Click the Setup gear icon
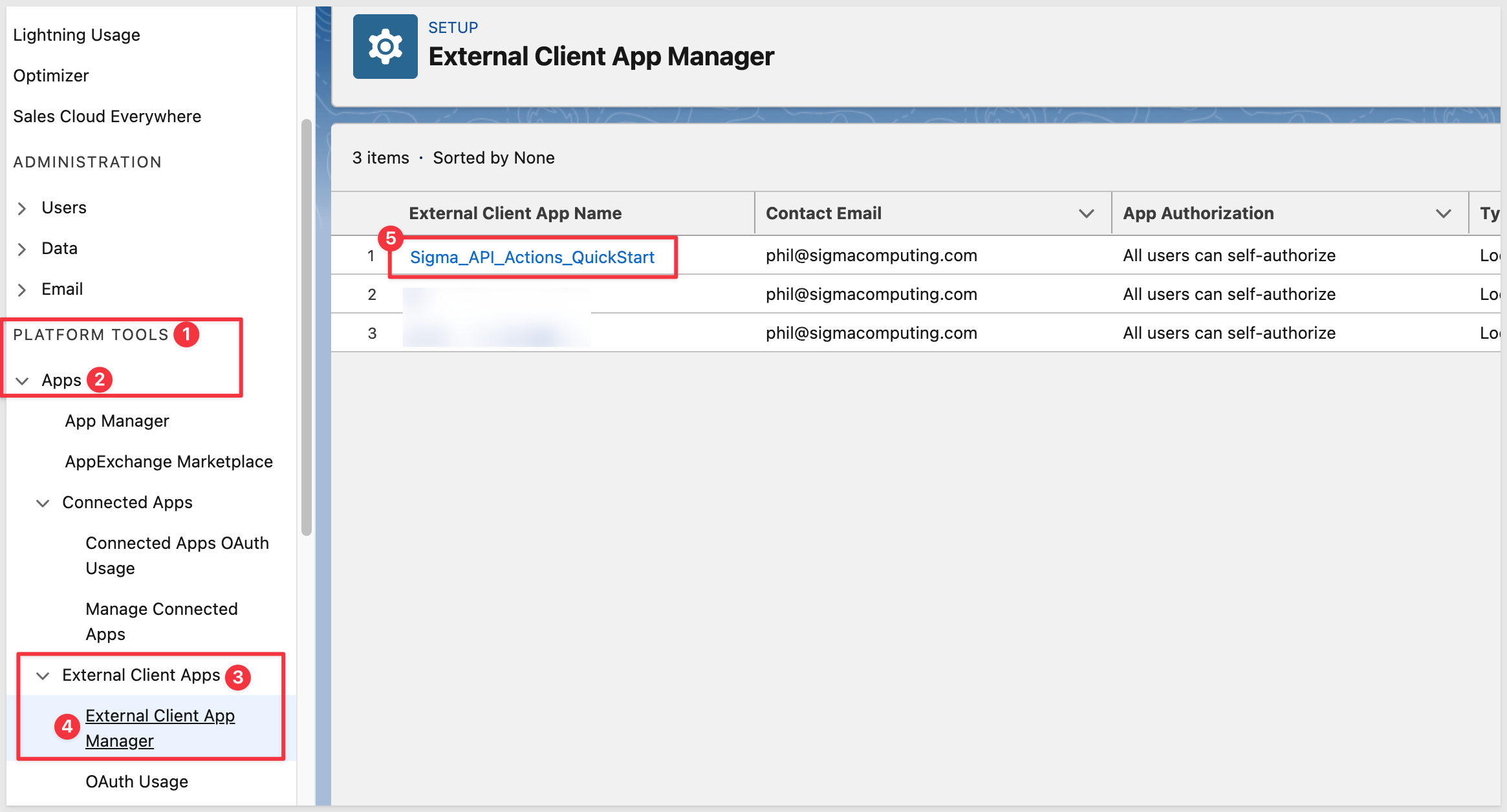 click(385, 47)
